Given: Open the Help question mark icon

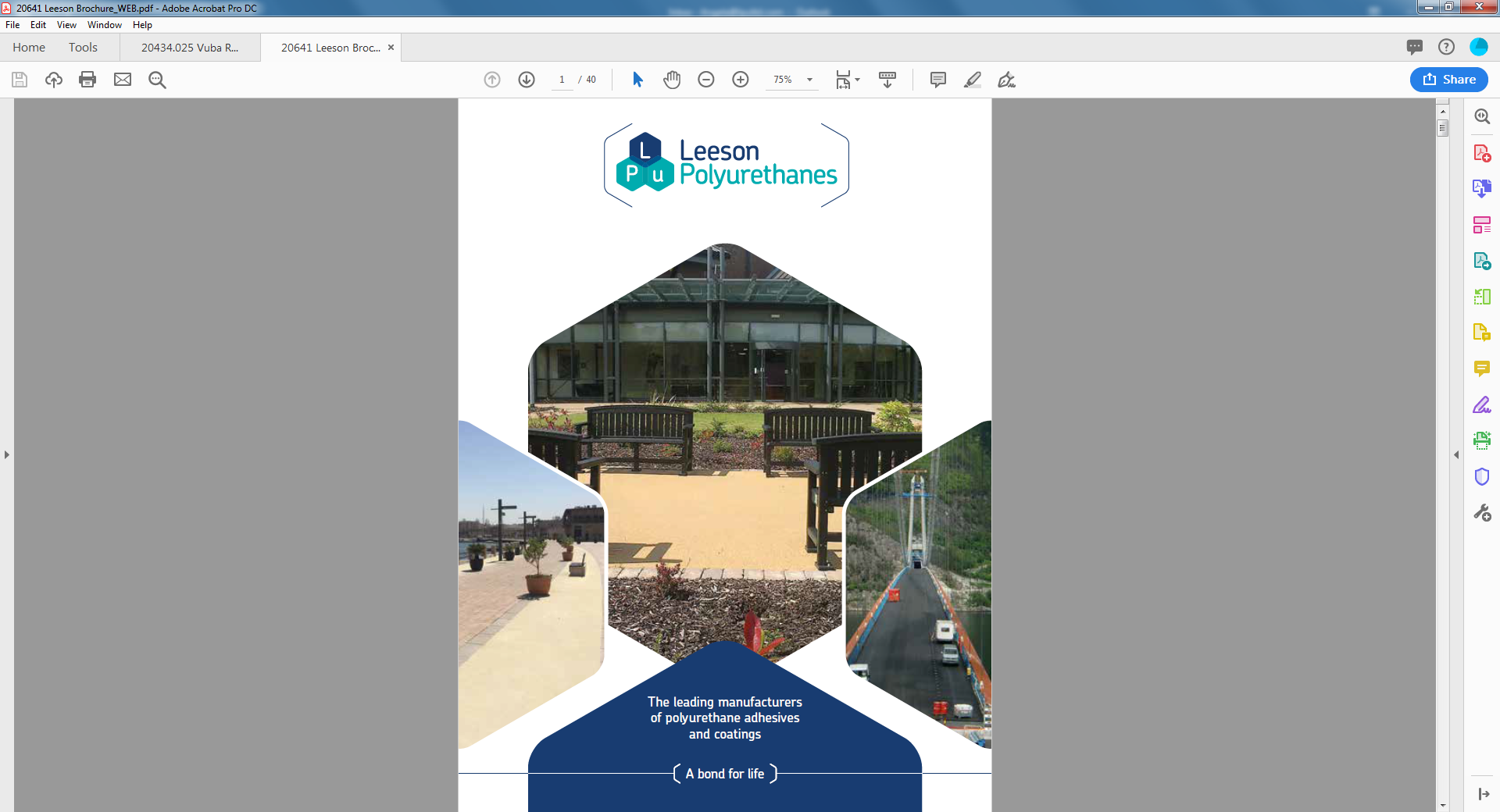Looking at the screenshot, I should tap(1447, 47).
